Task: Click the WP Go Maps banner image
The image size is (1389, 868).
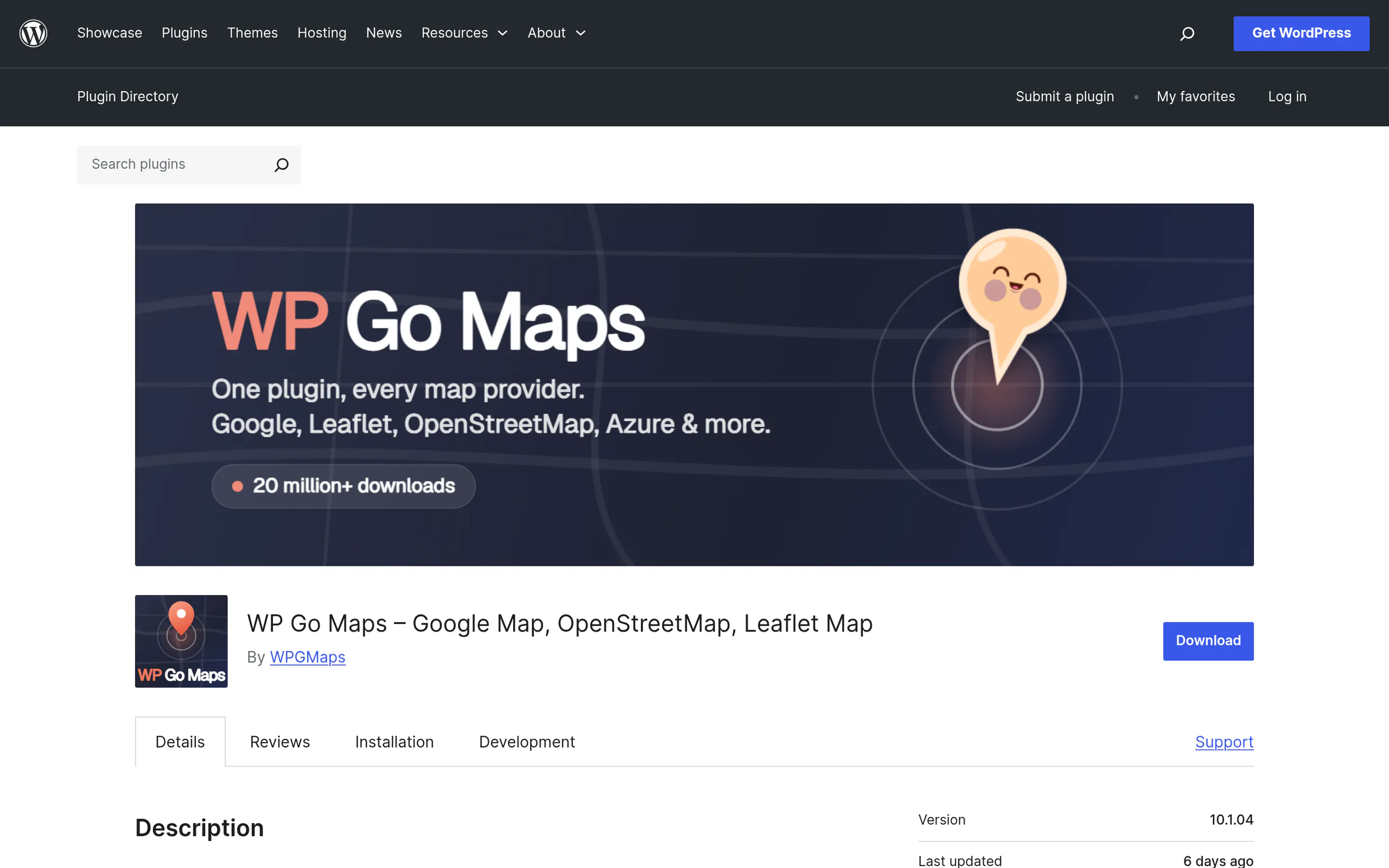Action: click(694, 385)
